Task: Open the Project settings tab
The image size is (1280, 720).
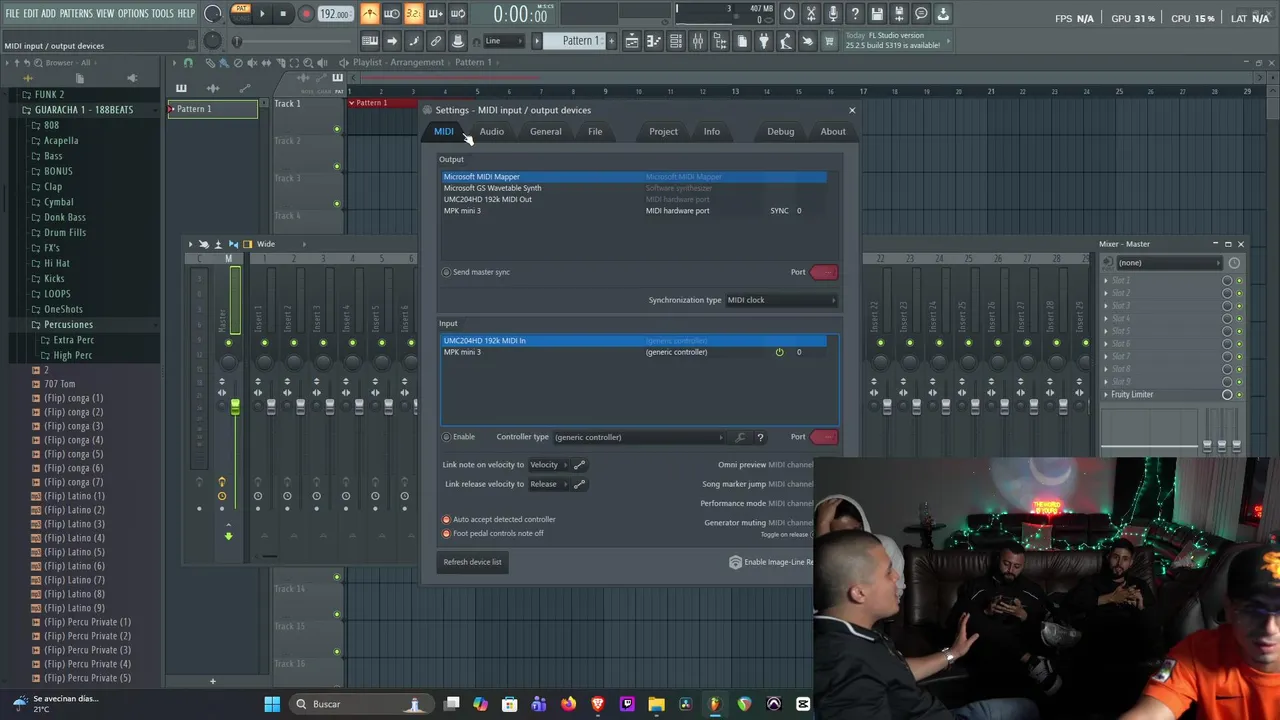Action: click(663, 132)
